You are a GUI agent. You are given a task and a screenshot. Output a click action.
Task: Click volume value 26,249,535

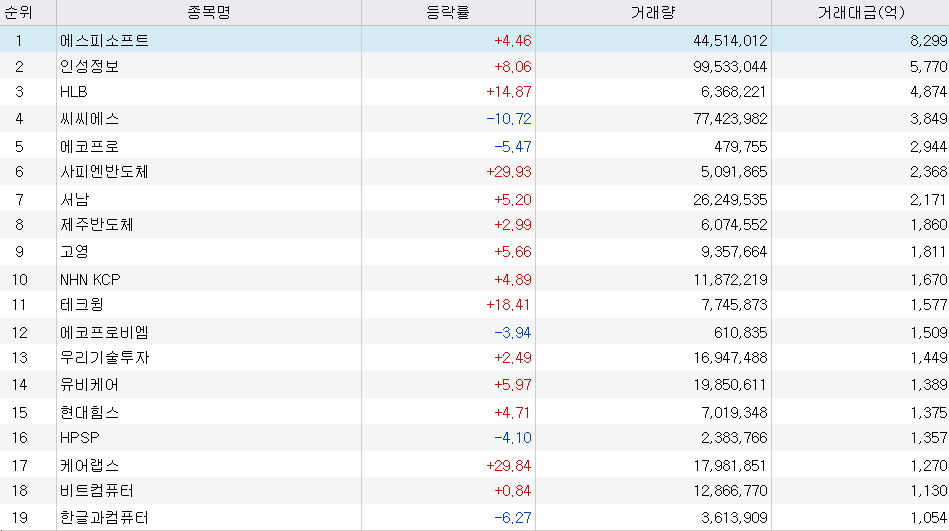coord(730,199)
